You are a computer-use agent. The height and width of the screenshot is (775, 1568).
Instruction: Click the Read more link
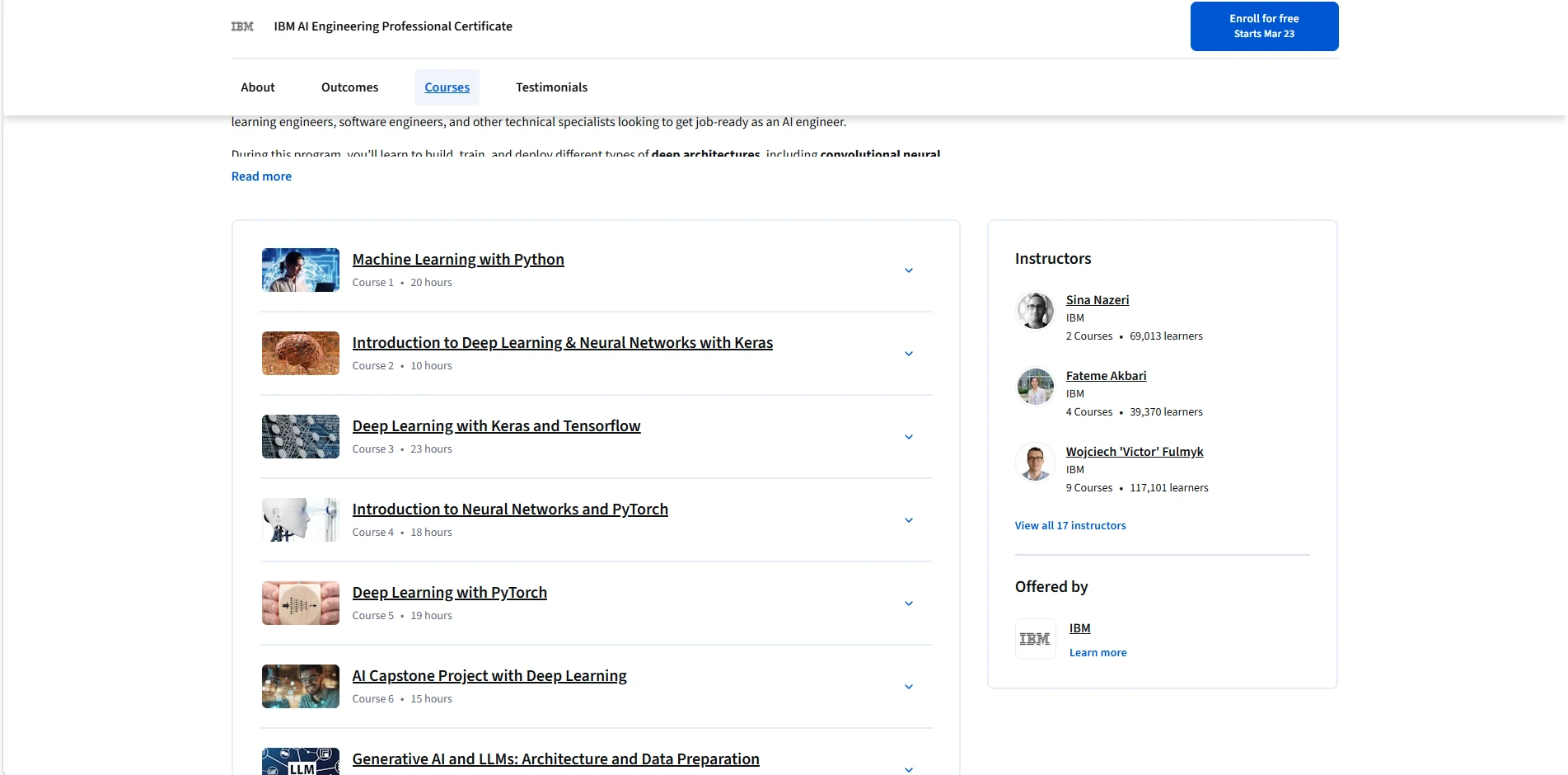tap(261, 176)
